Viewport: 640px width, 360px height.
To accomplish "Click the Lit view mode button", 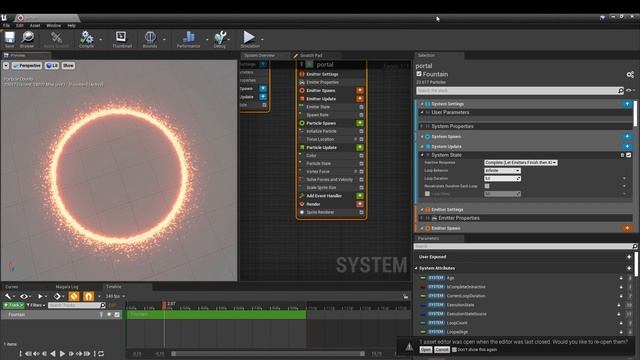I will tap(52, 65).
